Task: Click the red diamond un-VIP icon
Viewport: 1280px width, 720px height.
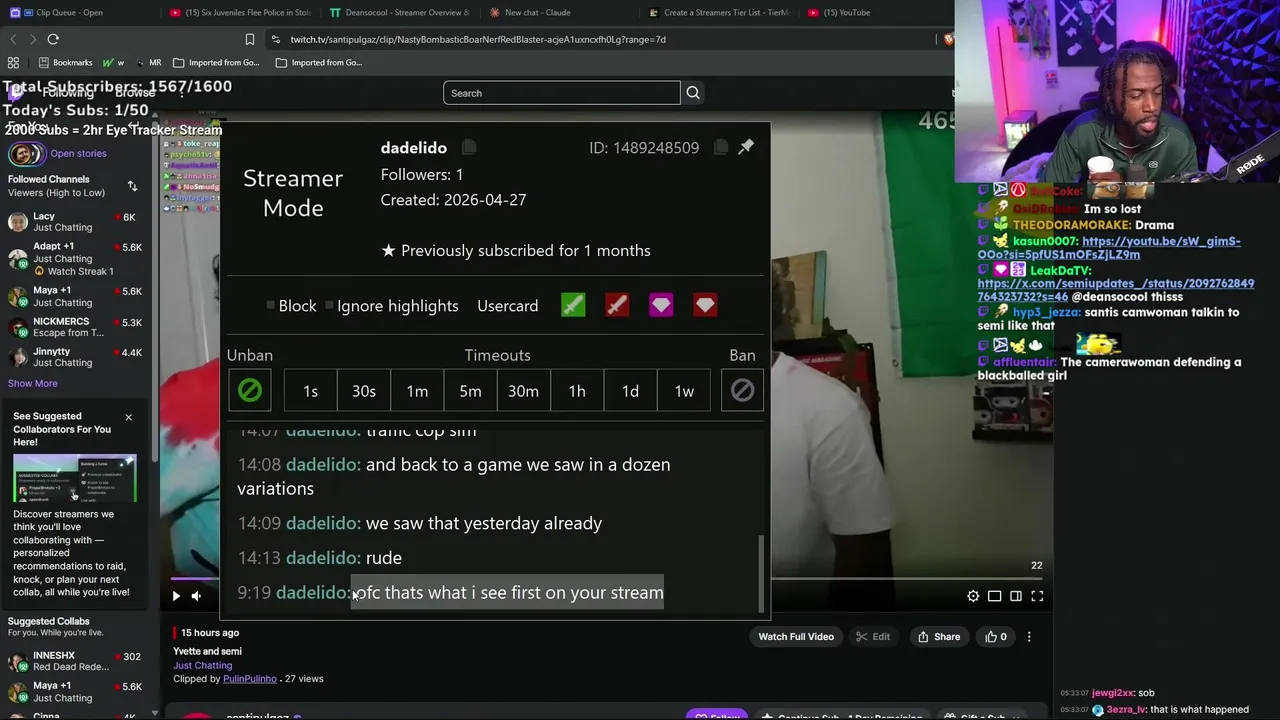Action: [705, 305]
